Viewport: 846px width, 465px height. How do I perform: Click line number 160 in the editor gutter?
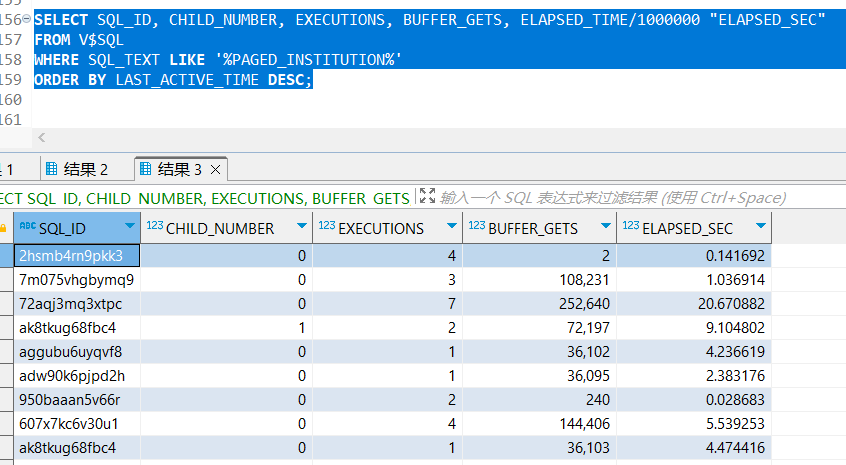[x=11, y=100]
